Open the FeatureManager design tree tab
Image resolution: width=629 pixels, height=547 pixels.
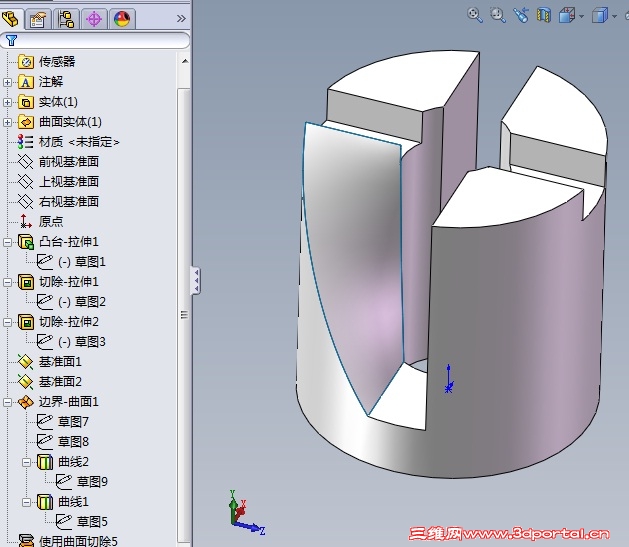pyautogui.click(x=10, y=18)
